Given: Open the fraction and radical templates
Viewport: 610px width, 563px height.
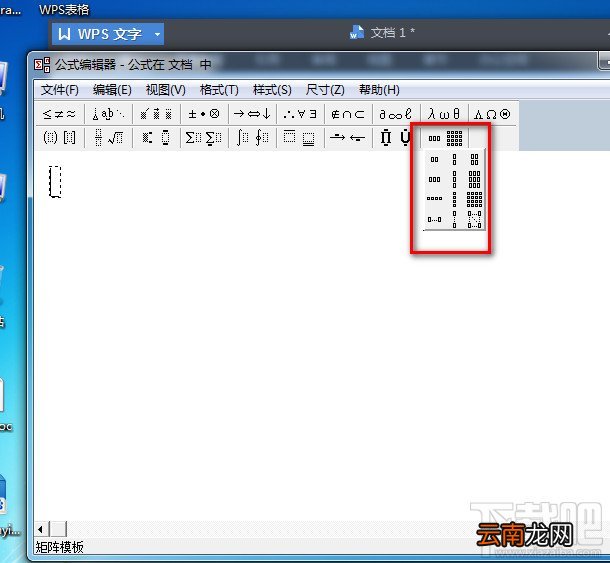Looking at the screenshot, I should point(108,137).
